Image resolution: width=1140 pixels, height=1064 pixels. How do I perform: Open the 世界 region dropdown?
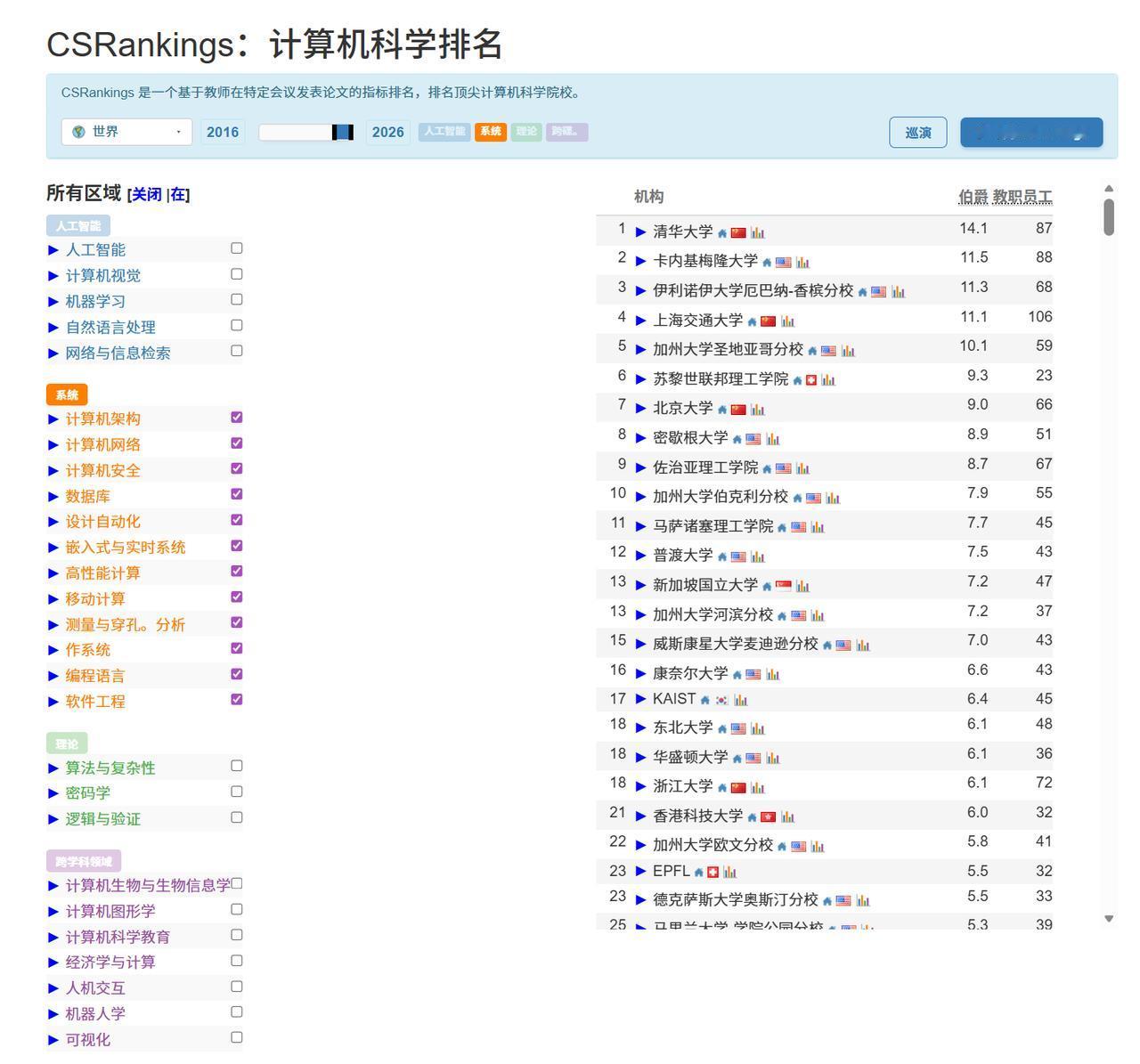click(x=126, y=132)
